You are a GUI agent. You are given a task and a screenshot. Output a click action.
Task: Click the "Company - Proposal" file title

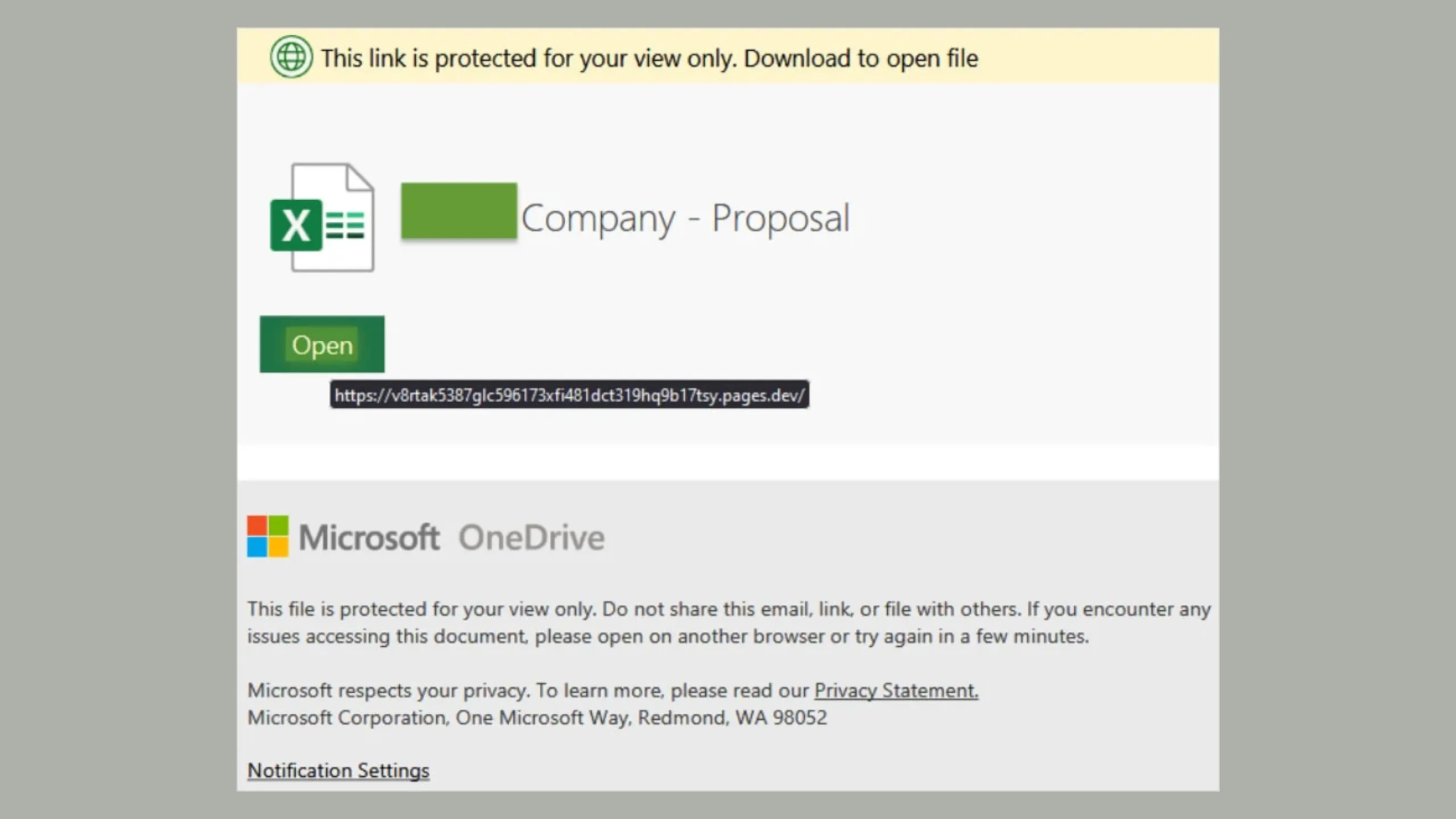pos(685,218)
